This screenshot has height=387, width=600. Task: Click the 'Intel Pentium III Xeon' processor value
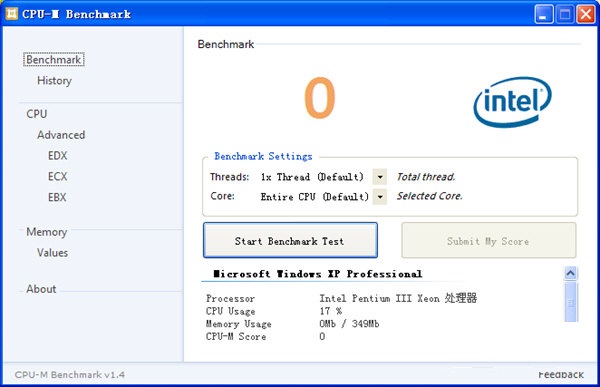point(398,298)
